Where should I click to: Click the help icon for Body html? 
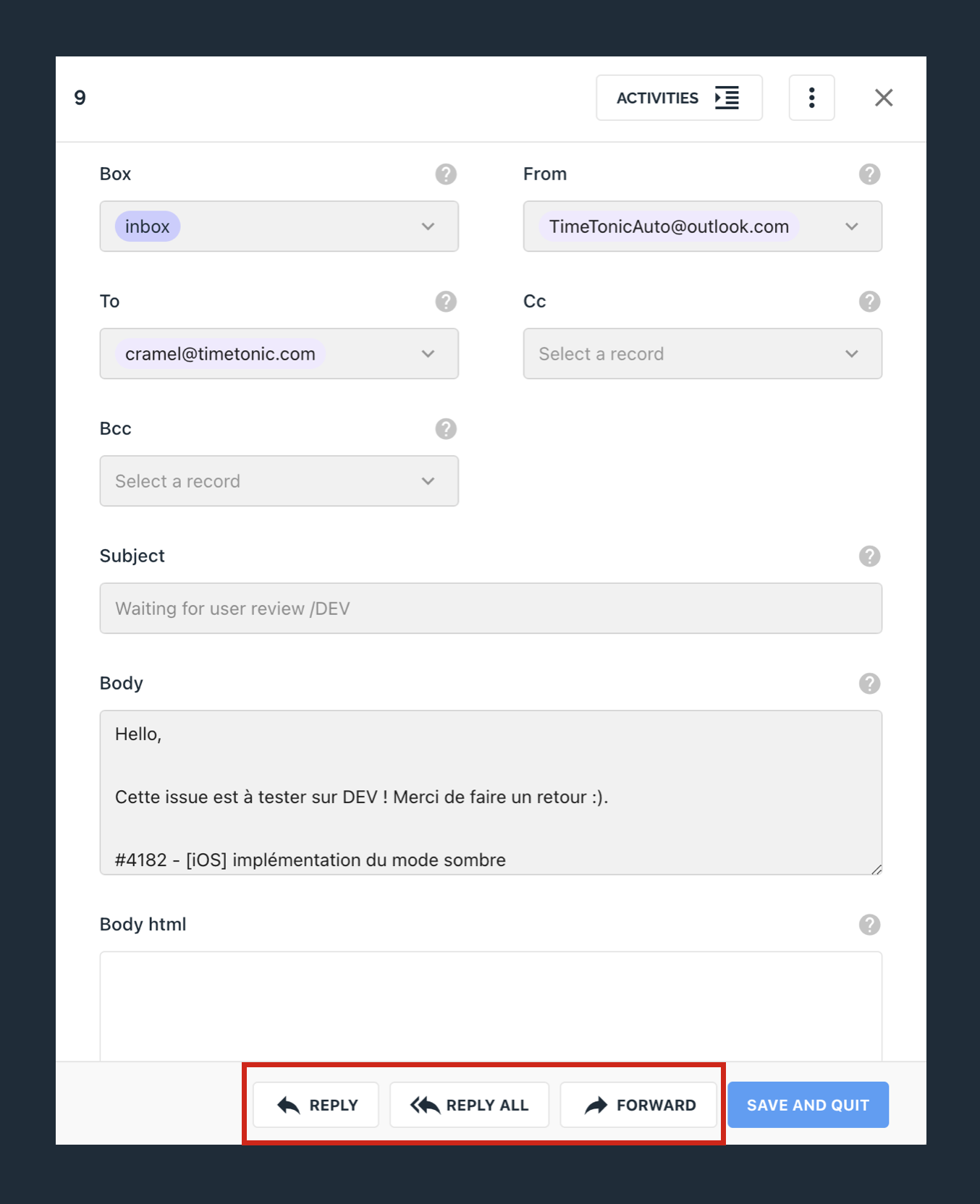click(869, 925)
